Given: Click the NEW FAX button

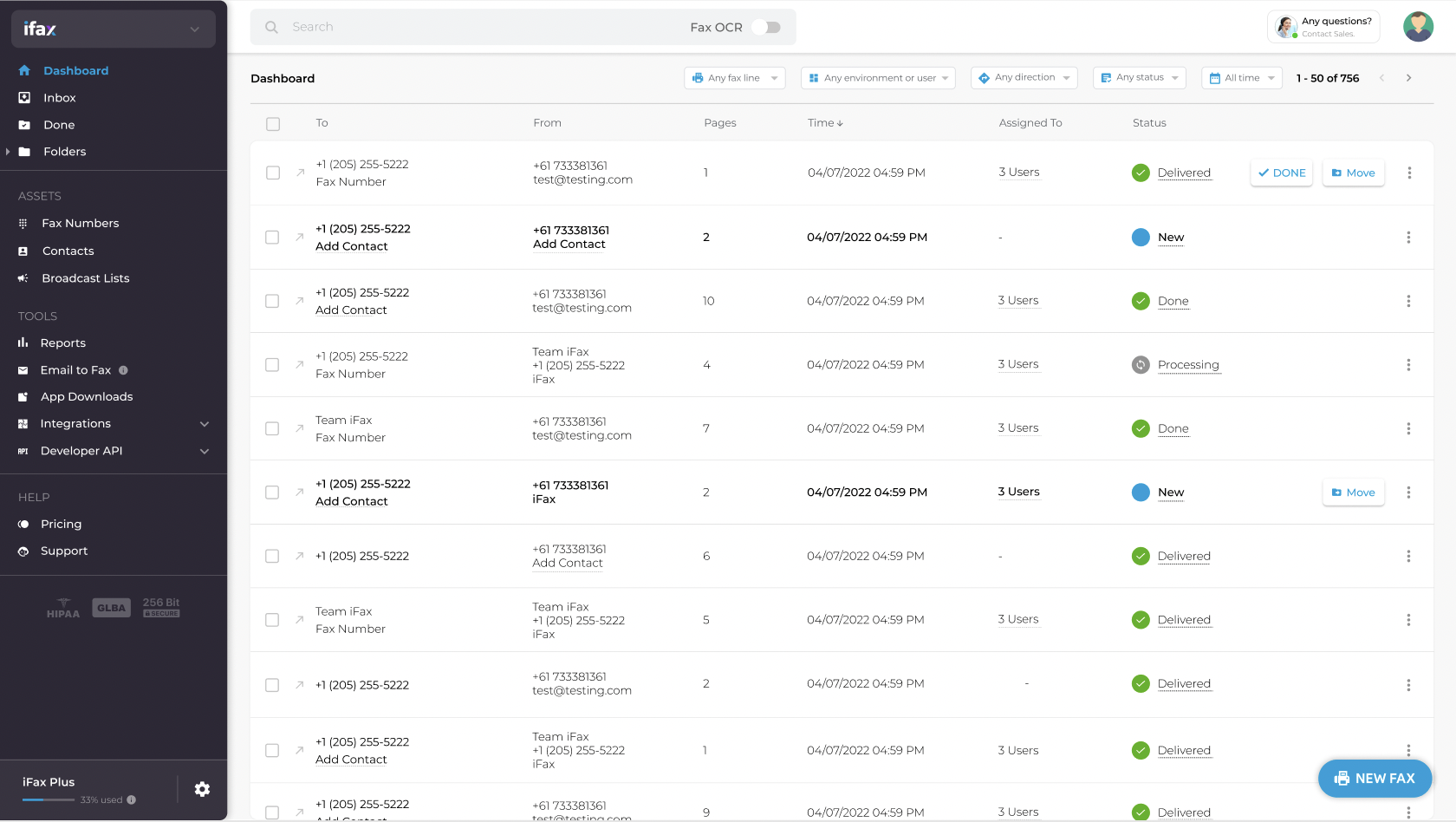Looking at the screenshot, I should 1375,779.
